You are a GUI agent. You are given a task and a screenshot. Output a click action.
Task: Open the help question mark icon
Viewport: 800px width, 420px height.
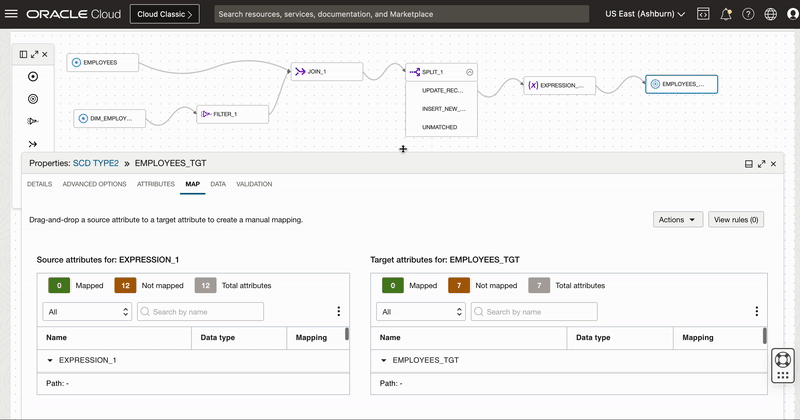pyautogui.click(x=748, y=14)
